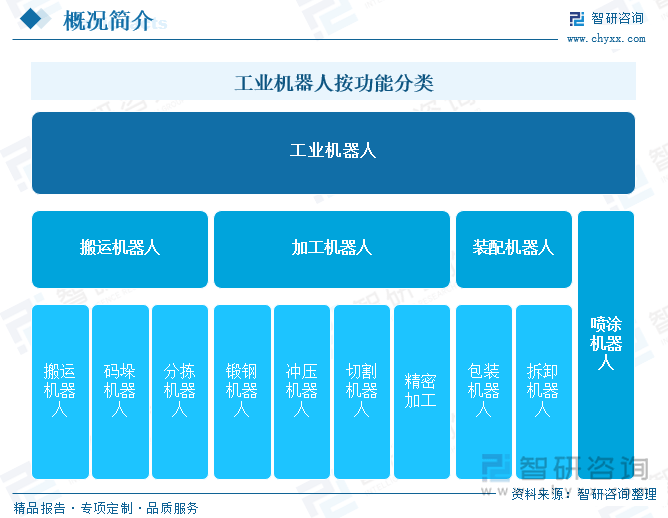Viewport: 668px width, 518px height.
Task: Click the 概况简介 heading text
Action: click(108, 20)
